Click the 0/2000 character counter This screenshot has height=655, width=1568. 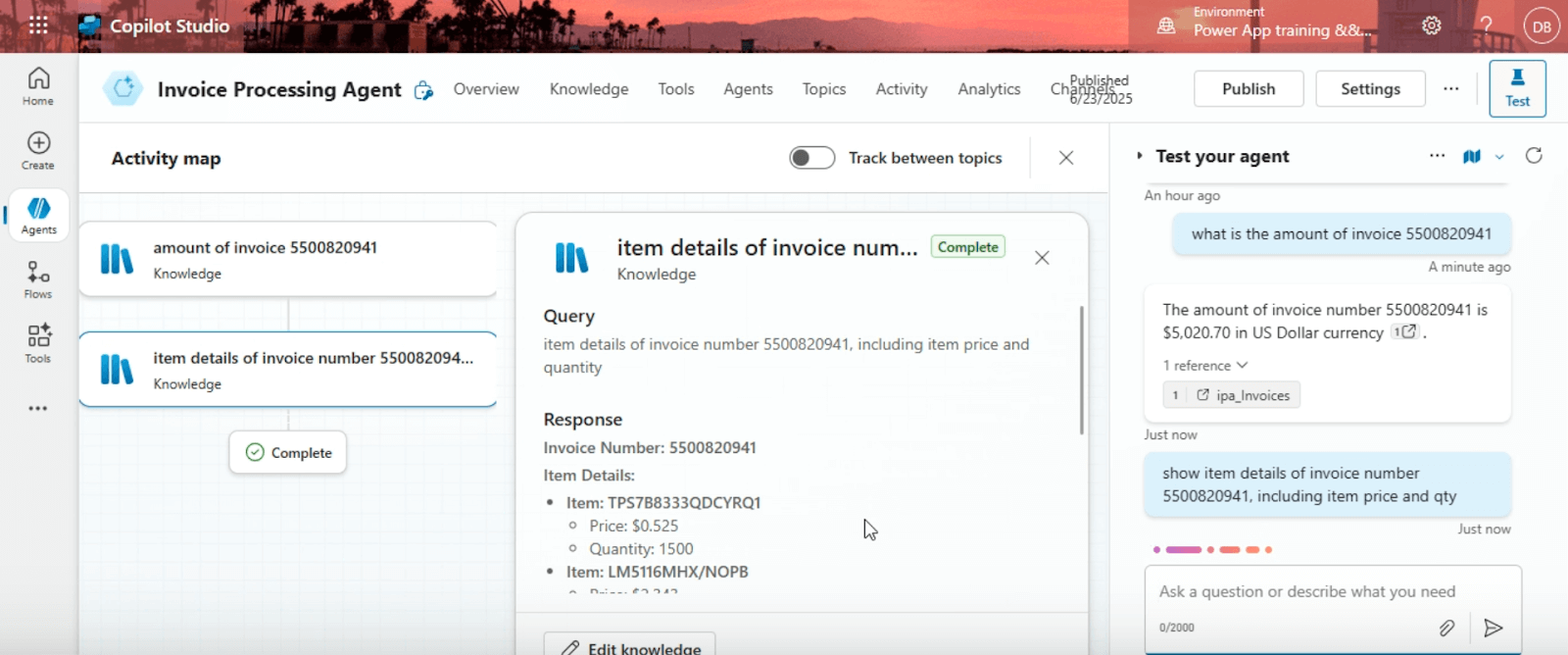(x=1177, y=628)
